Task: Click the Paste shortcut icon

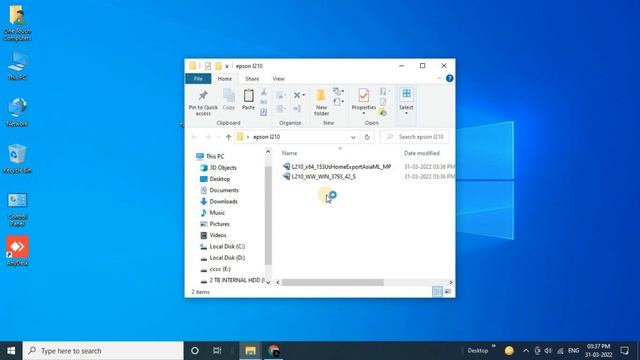Action: (264, 112)
